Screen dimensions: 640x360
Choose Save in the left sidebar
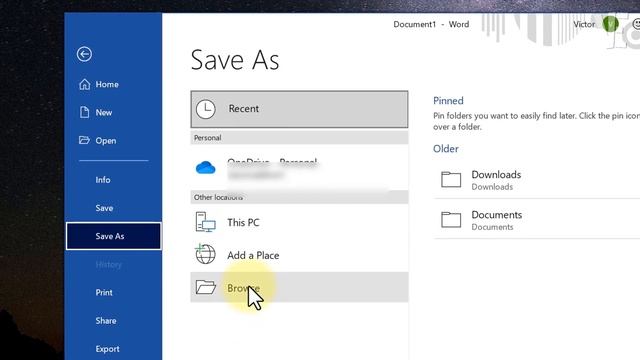pyautogui.click(x=113, y=208)
